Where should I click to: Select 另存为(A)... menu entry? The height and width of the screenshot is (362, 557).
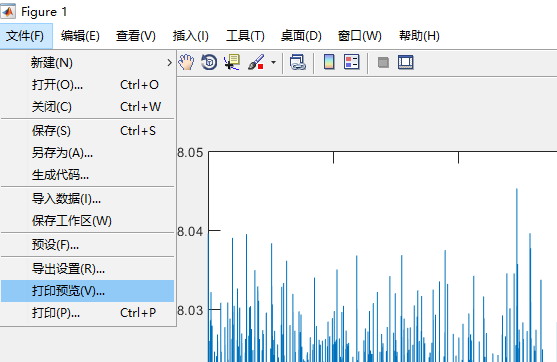pos(87,153)
